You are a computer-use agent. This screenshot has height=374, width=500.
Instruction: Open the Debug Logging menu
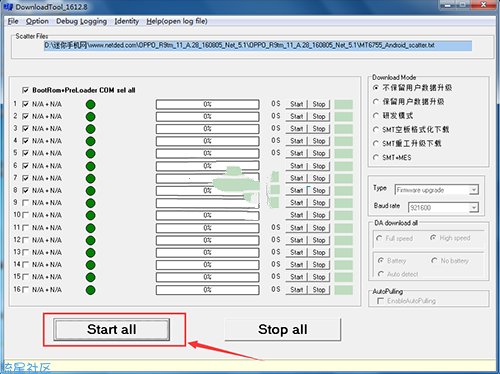(x=81, y=21)
